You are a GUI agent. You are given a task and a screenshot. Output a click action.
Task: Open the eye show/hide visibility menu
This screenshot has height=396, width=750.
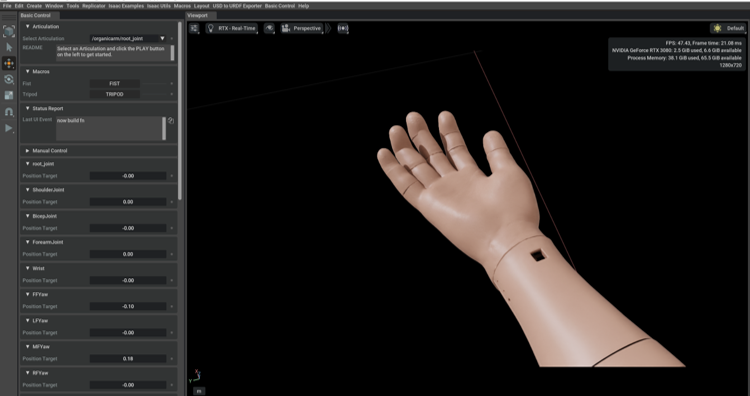[270, 28]
